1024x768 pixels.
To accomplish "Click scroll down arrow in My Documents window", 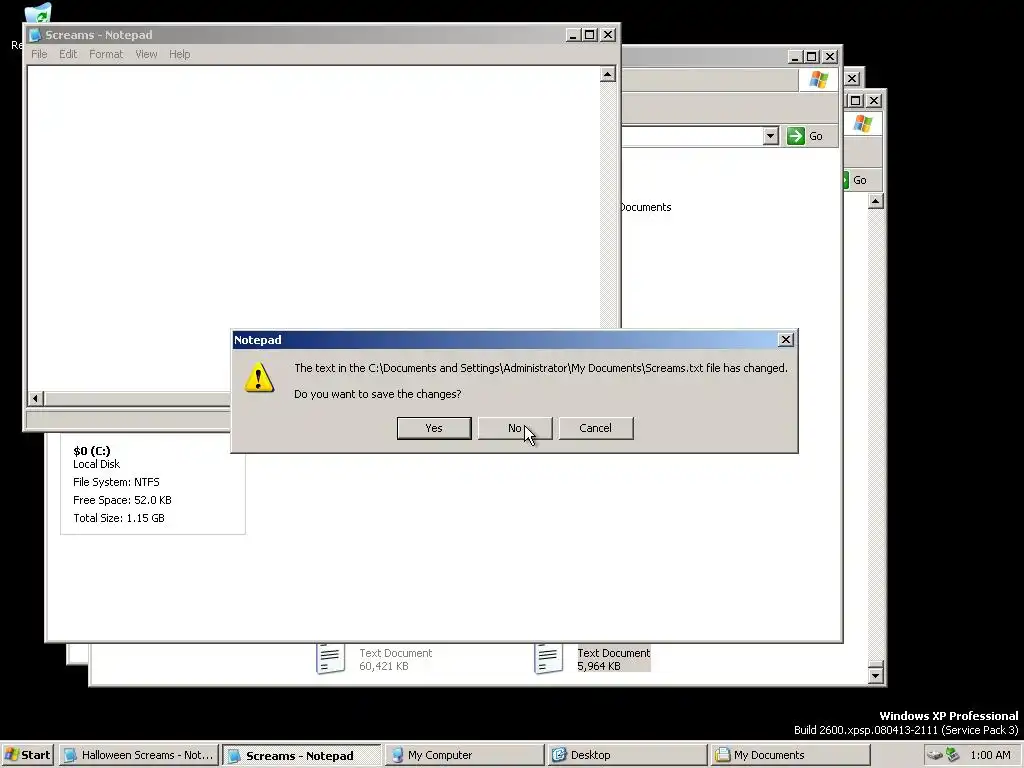I will click(876, 675).
